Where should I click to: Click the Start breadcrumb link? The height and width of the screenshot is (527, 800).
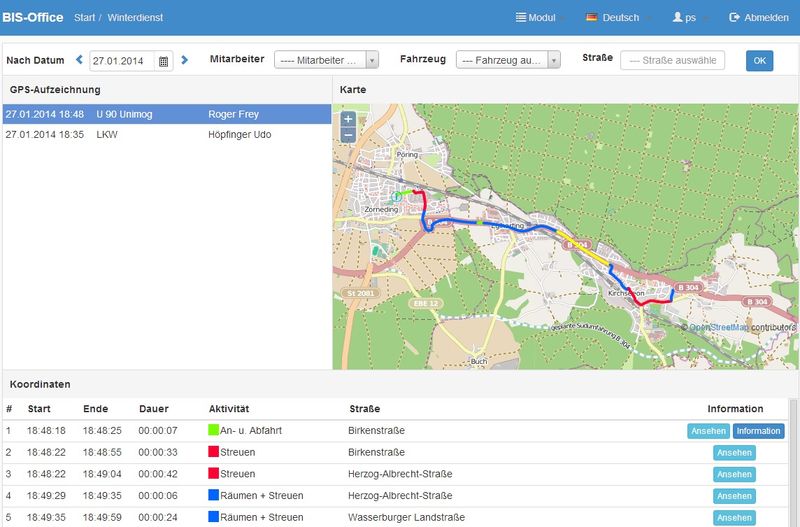[83, 18]
